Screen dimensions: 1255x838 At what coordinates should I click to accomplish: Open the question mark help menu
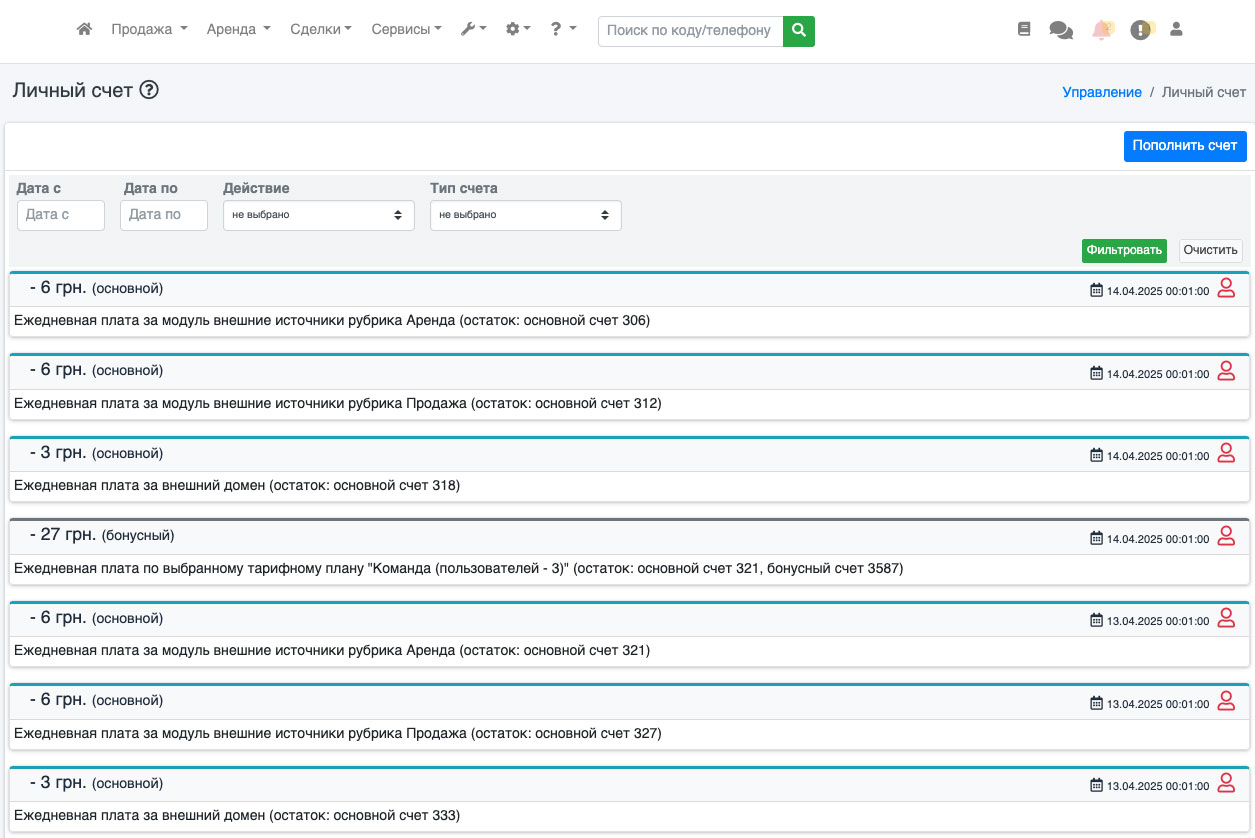coord(563,30)
